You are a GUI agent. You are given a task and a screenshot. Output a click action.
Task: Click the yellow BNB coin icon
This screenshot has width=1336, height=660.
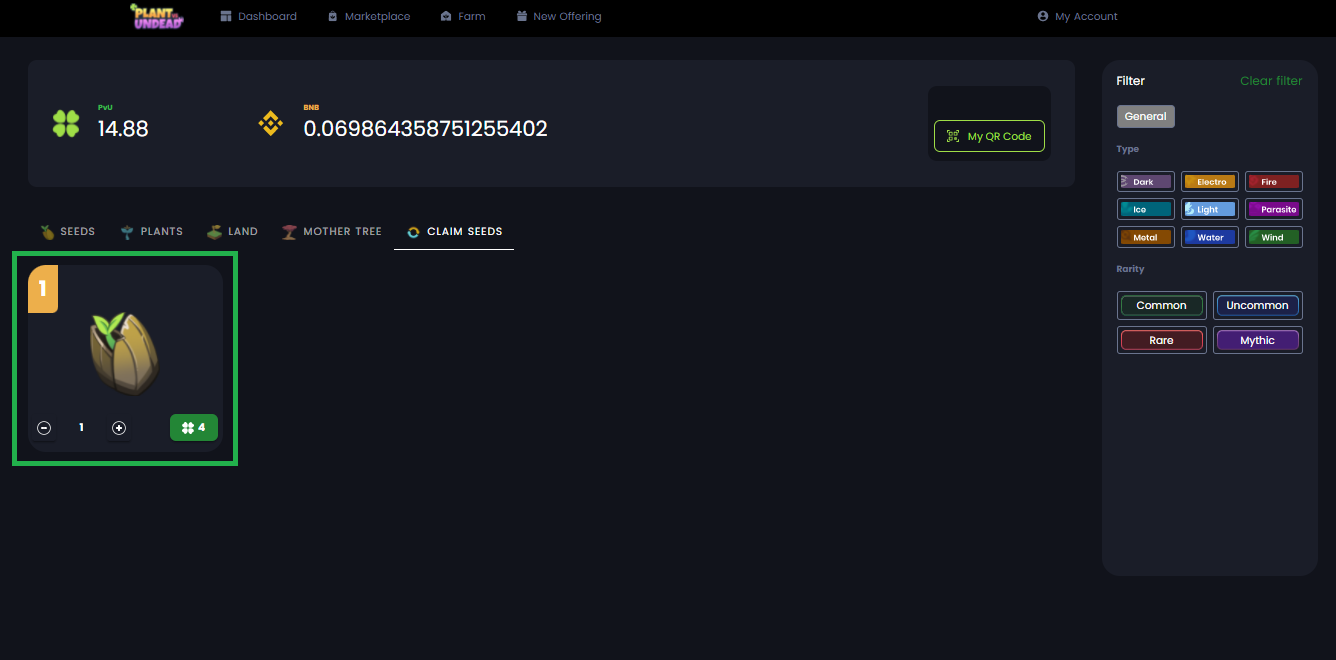coord(271,124)
